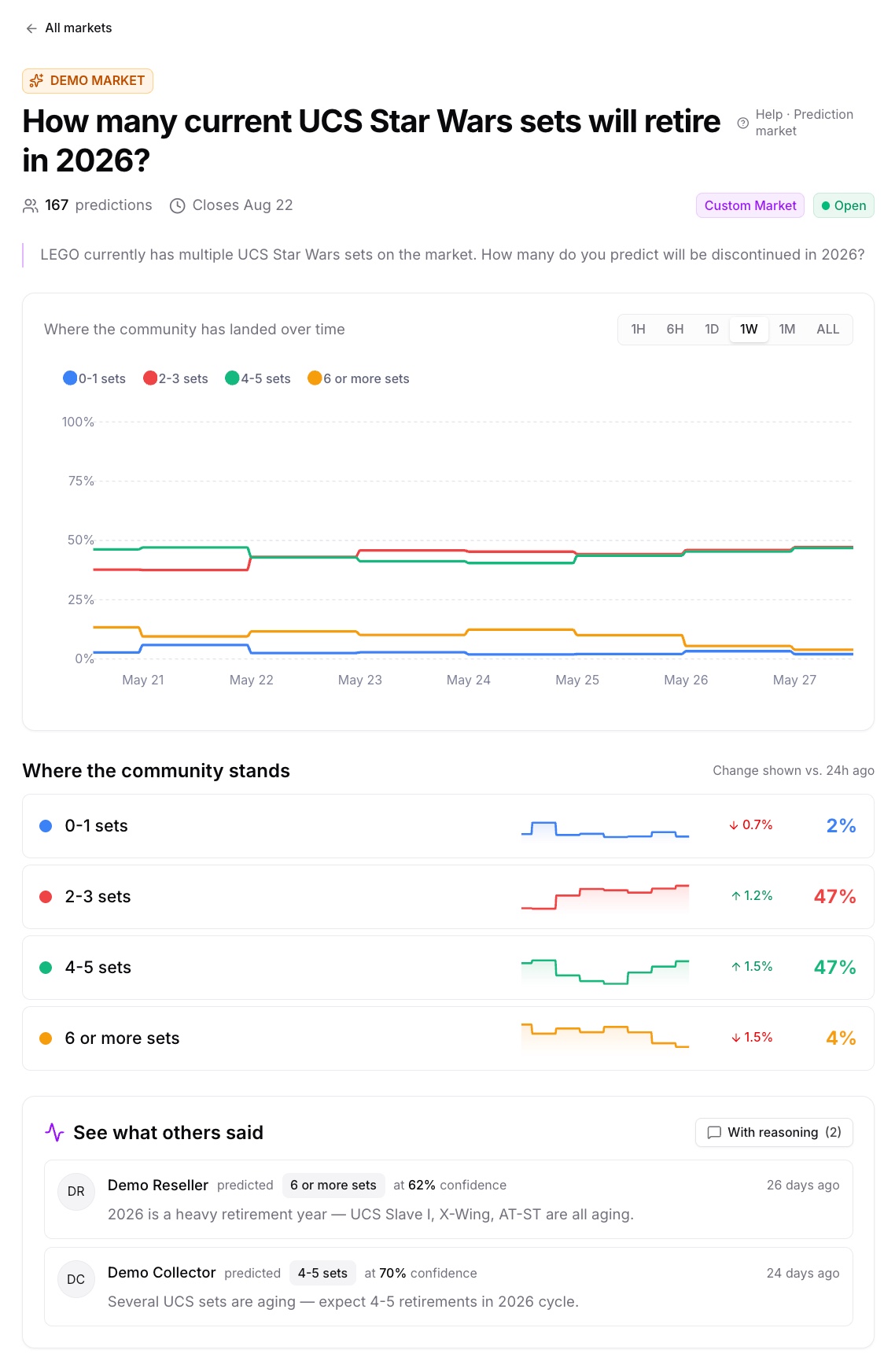Select the 6 or more sets outcome row

click(448, 1038)
